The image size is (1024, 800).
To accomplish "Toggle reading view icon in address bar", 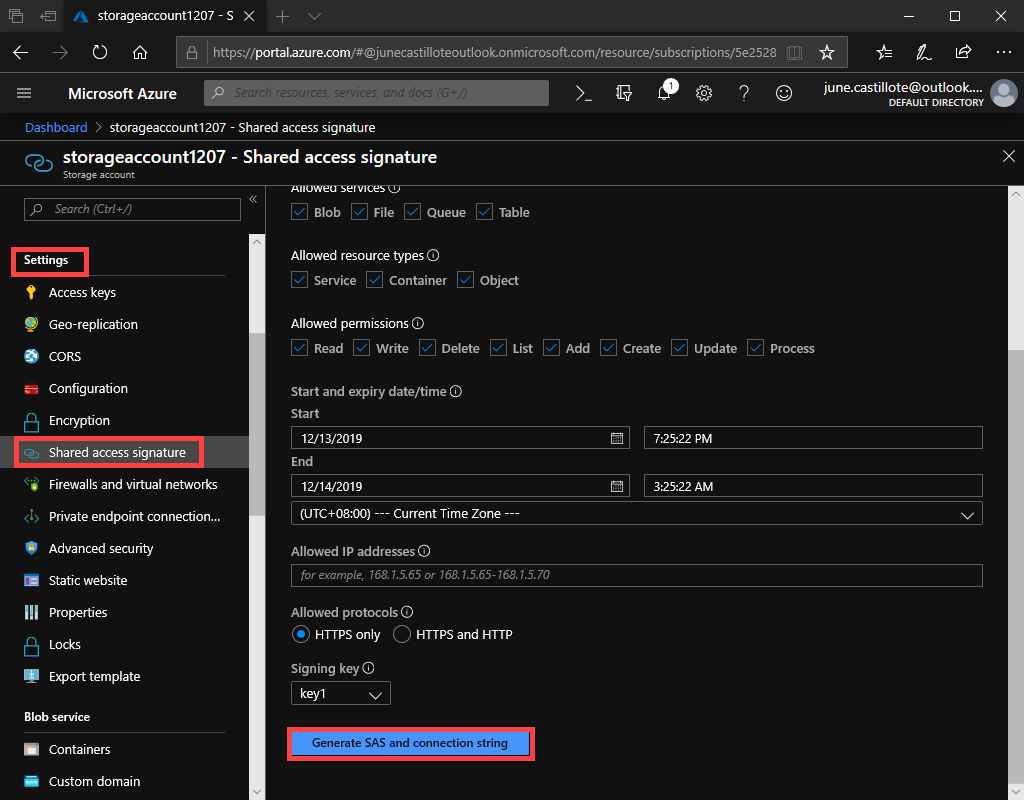I will 794,52.
